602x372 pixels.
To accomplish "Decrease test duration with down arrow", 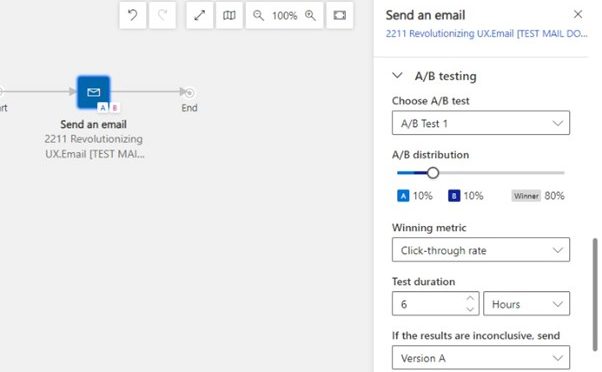I will tap(470, 309).
